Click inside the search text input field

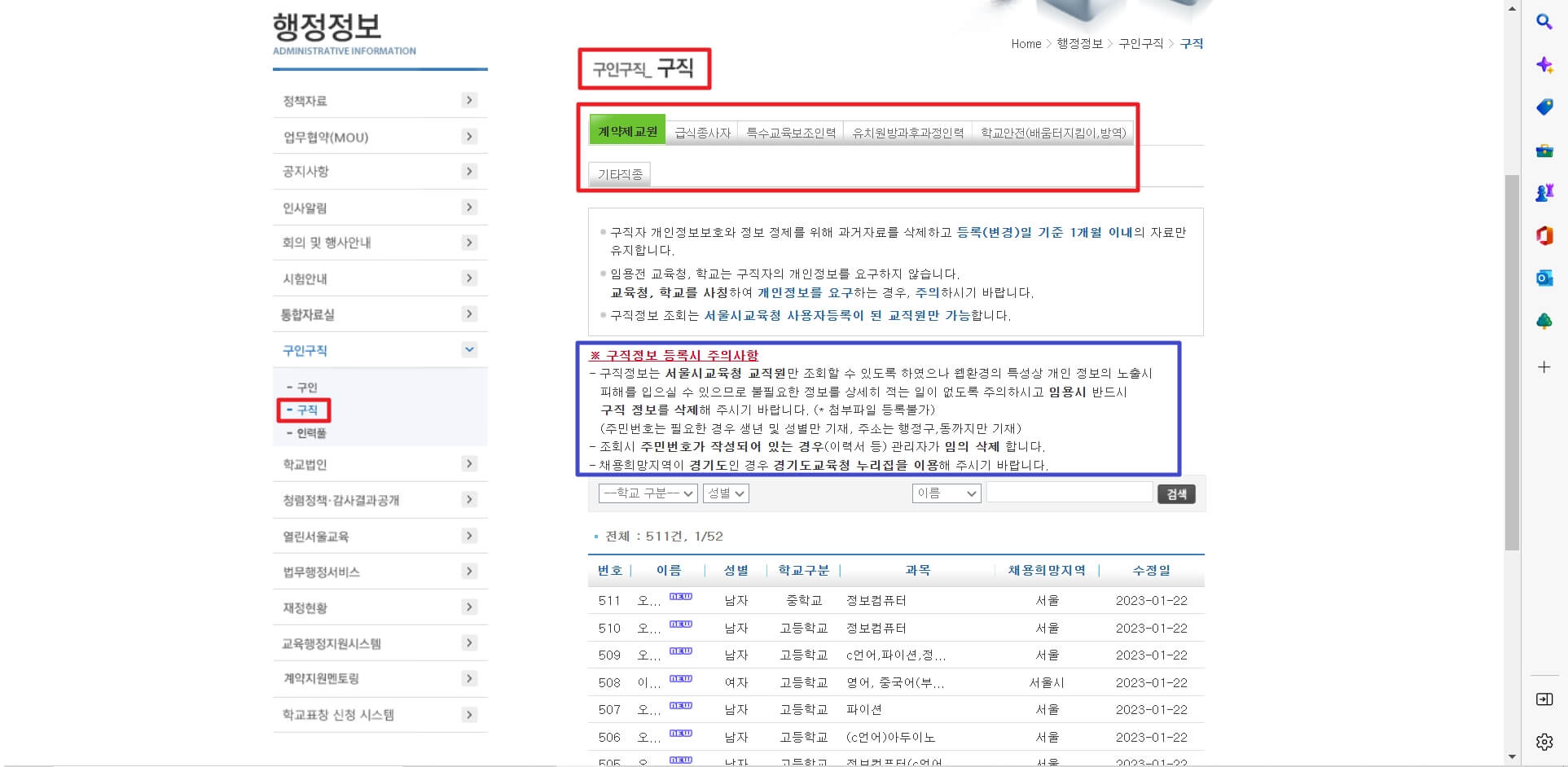1069,492
